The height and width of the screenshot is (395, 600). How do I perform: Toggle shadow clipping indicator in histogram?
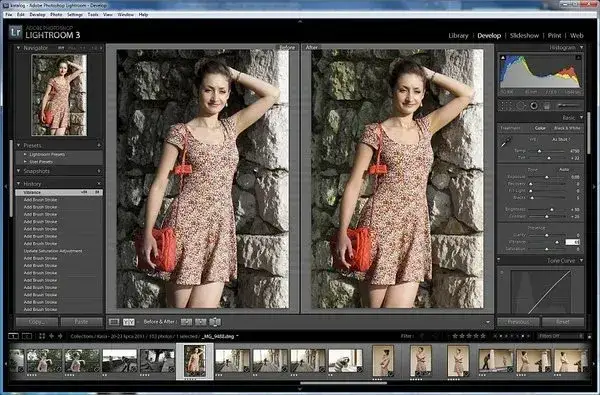(503, 58)
